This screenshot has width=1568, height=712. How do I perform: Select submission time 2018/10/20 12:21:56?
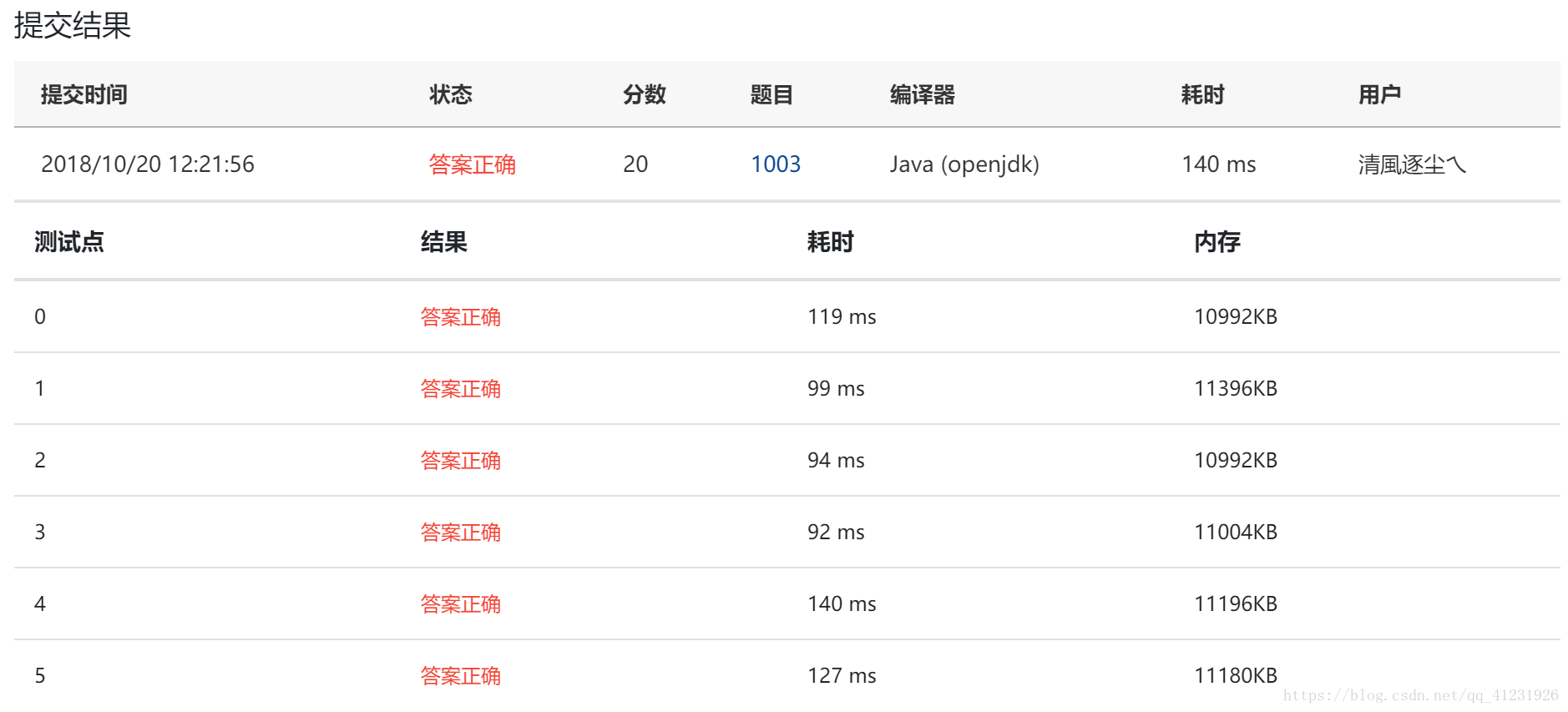coord(148,164)
